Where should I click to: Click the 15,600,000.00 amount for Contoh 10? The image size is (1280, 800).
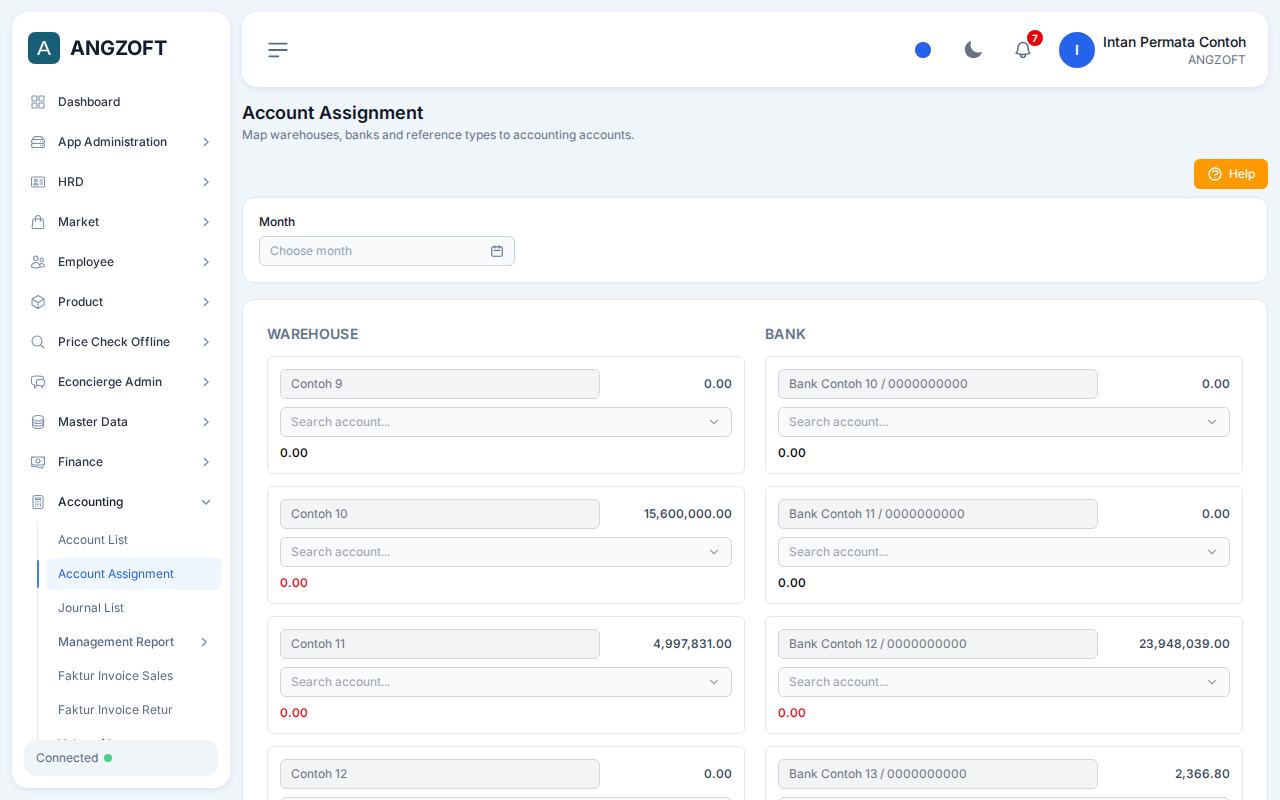pos(688,514)
